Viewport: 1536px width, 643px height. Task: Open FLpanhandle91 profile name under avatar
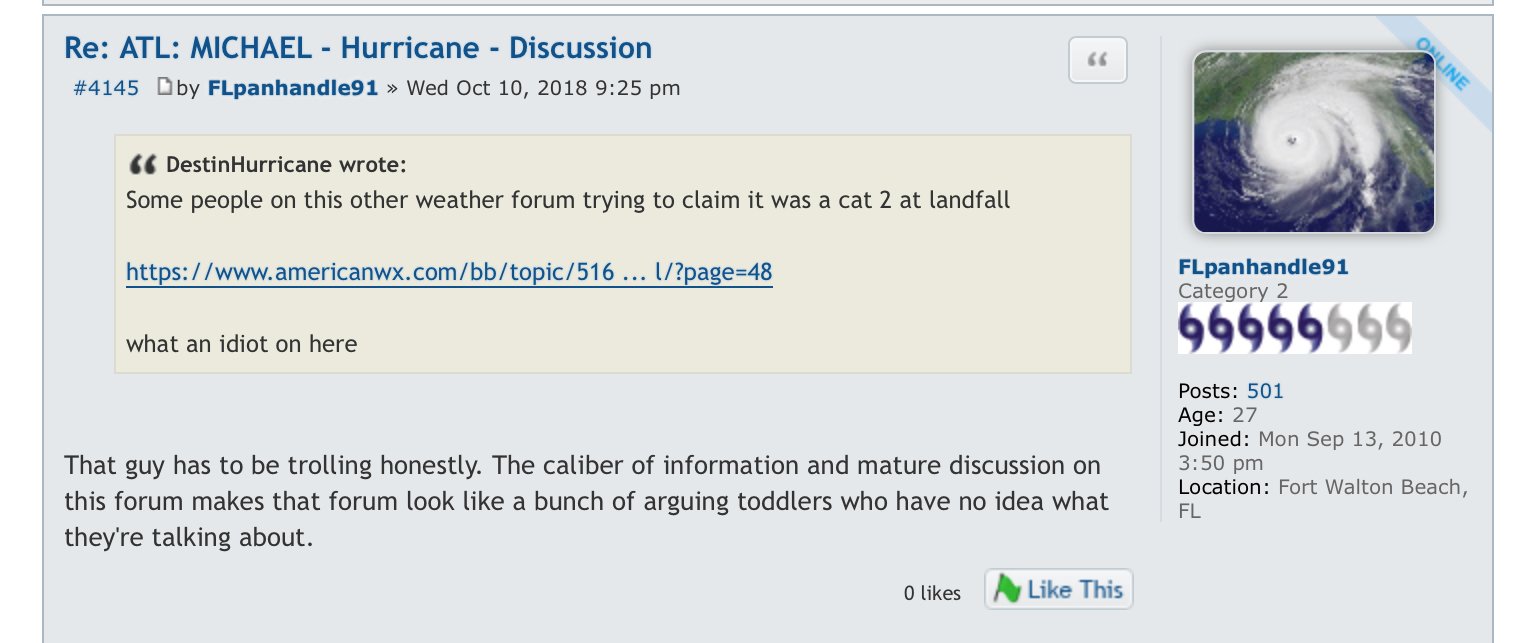pyautogui.click(x=1263, y=267)
